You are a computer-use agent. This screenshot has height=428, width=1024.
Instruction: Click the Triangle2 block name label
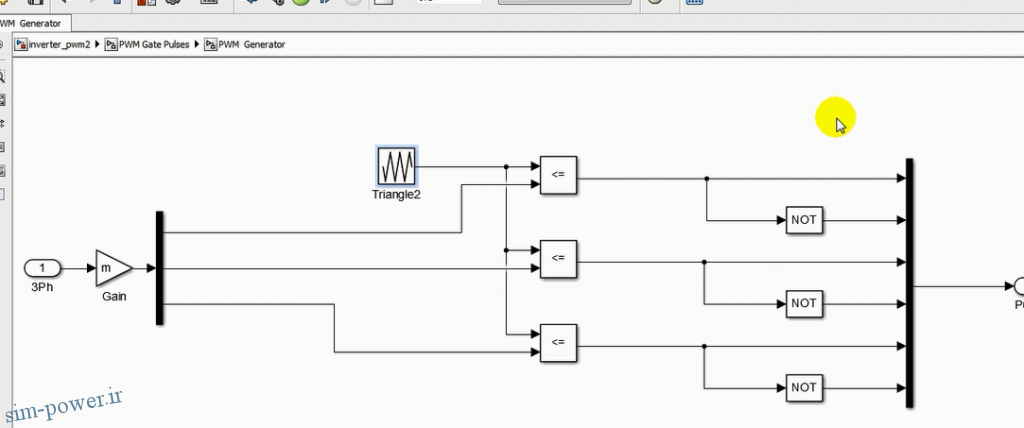tap(396, 194)
